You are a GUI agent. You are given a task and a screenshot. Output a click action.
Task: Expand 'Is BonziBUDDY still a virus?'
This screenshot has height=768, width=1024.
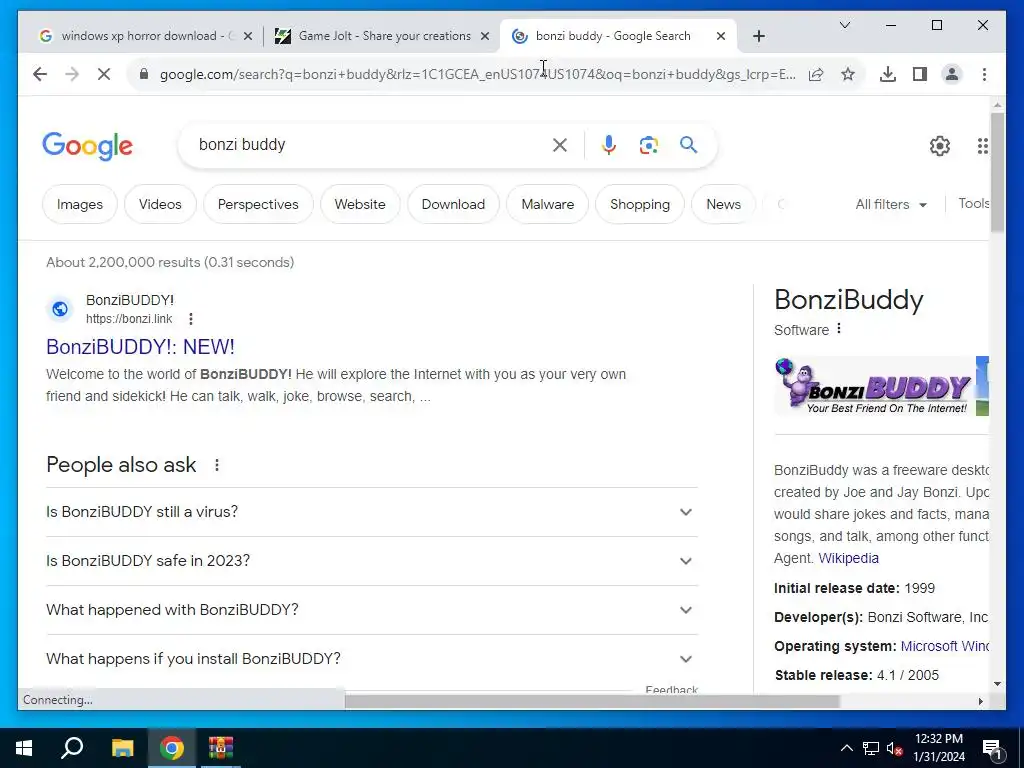372,512
